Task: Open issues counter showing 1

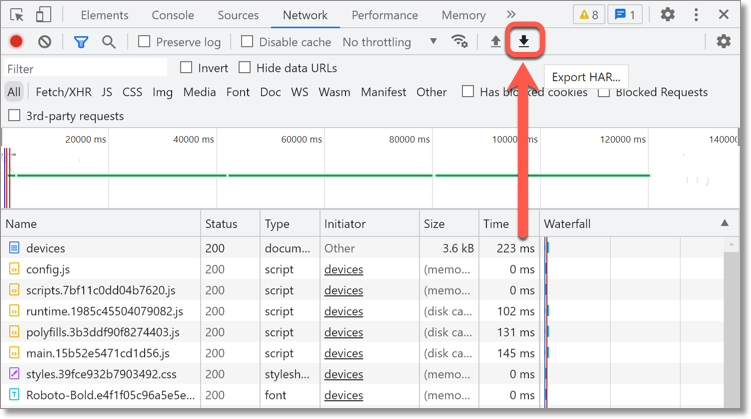Action: click(625, 15)
